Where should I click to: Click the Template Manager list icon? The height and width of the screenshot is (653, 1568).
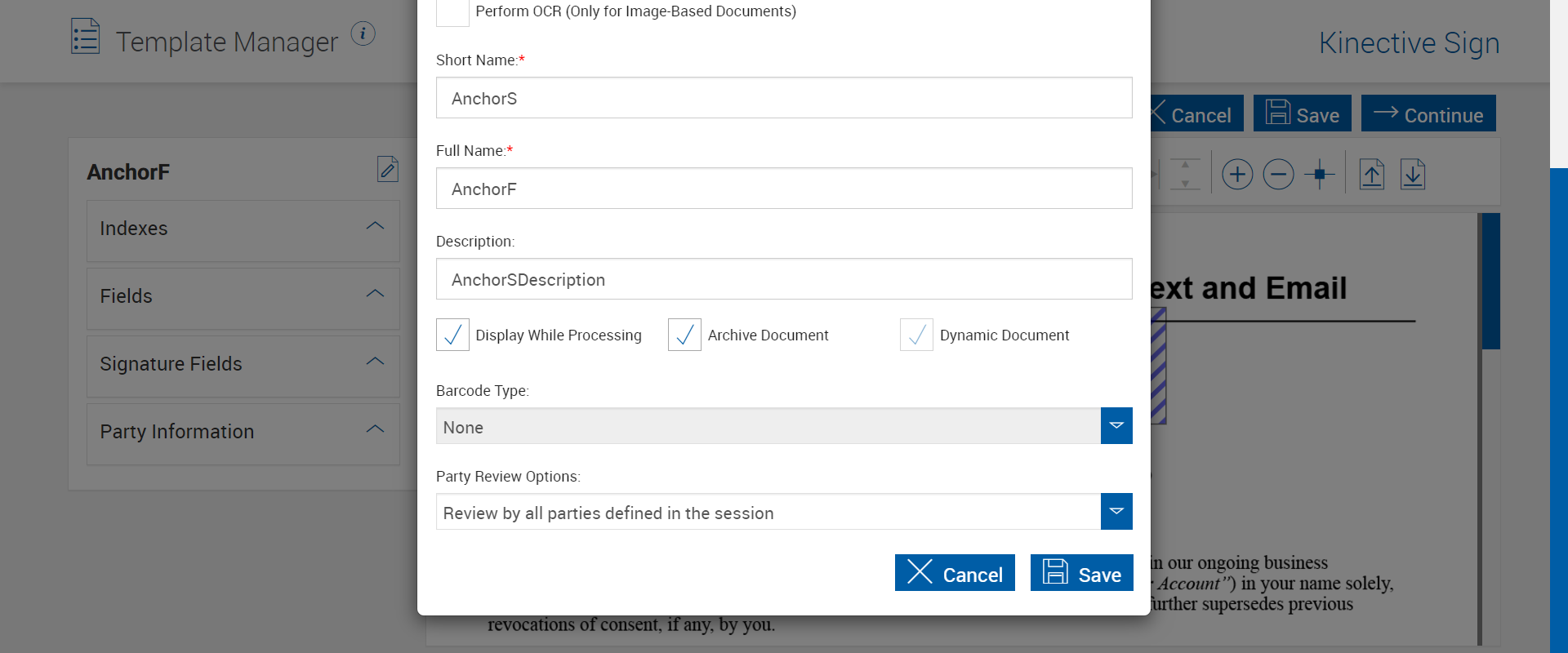pos(86,37)
